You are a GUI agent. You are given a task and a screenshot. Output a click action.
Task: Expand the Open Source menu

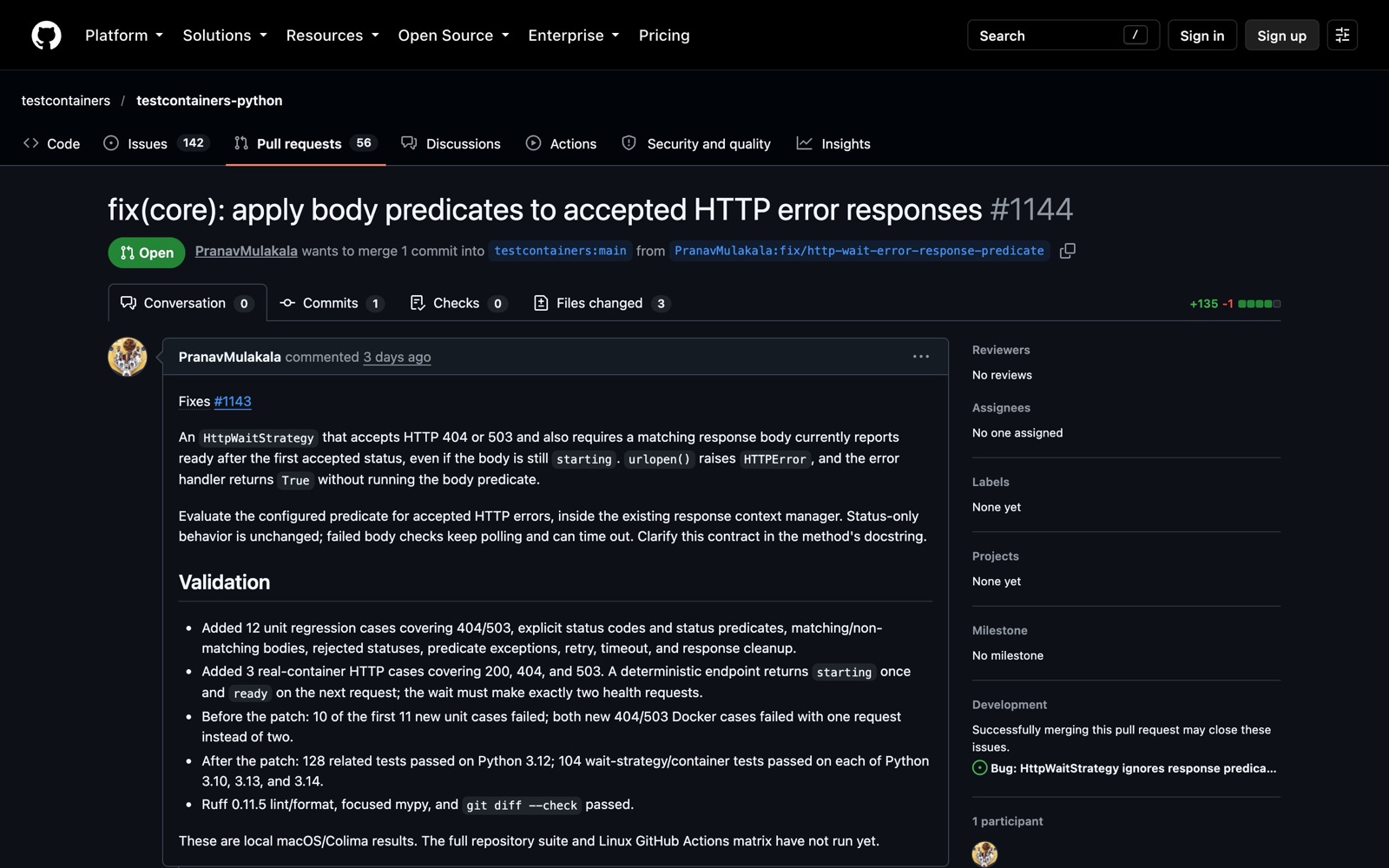coord(453,36)
